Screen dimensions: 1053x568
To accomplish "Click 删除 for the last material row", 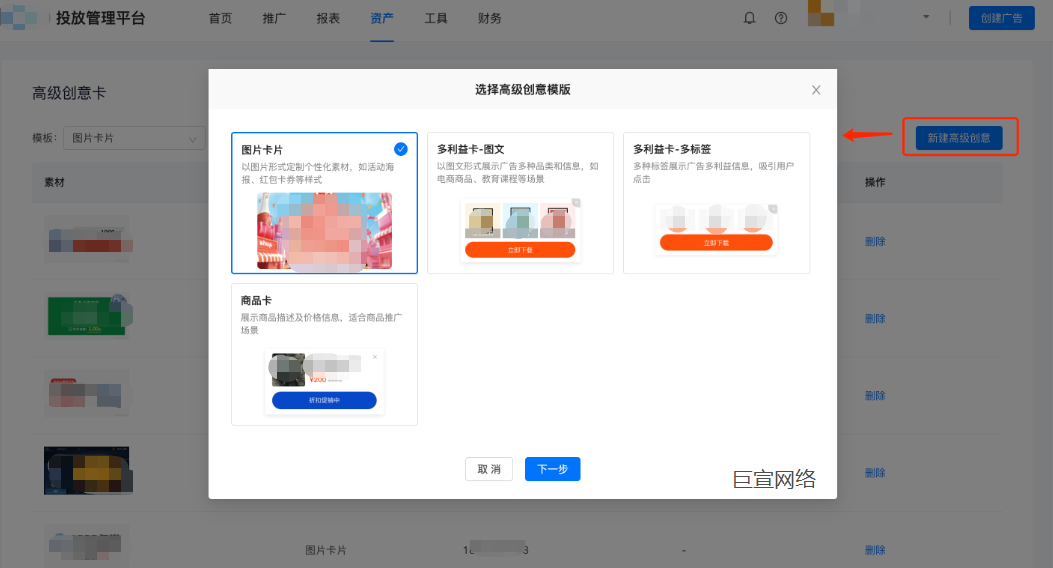I will [875, 550].
